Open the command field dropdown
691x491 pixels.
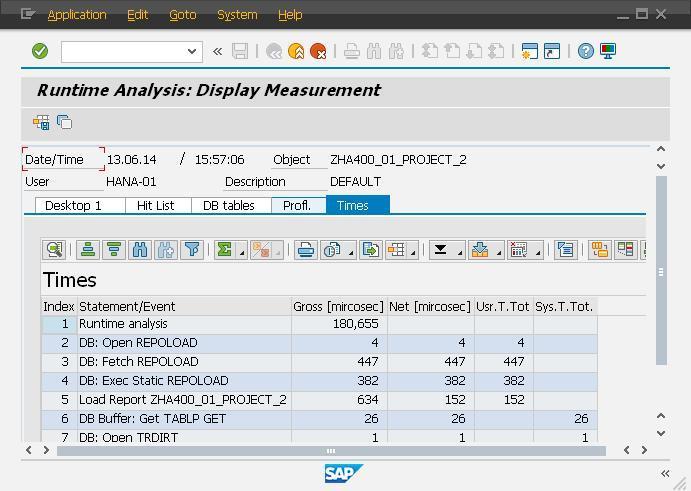(192, 51)
